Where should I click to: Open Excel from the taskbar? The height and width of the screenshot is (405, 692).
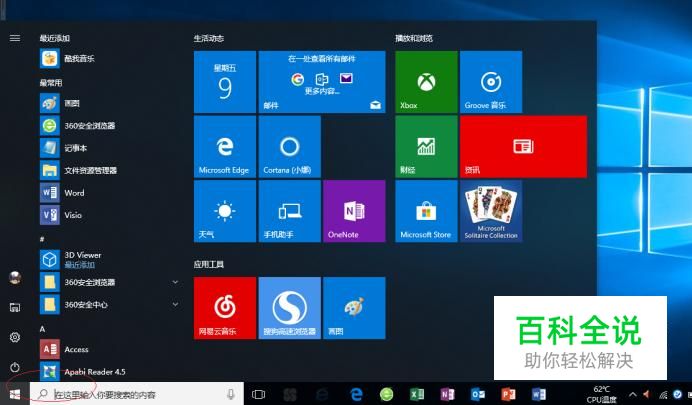418,395
